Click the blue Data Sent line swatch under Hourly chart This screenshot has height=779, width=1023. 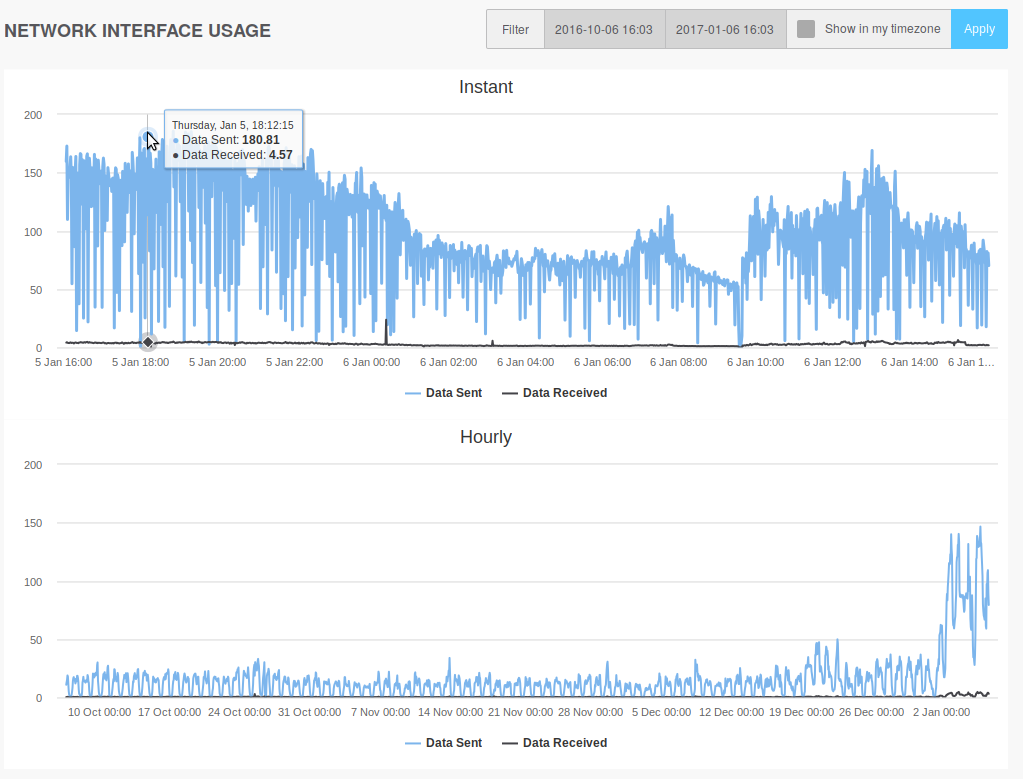click(414, 743)
